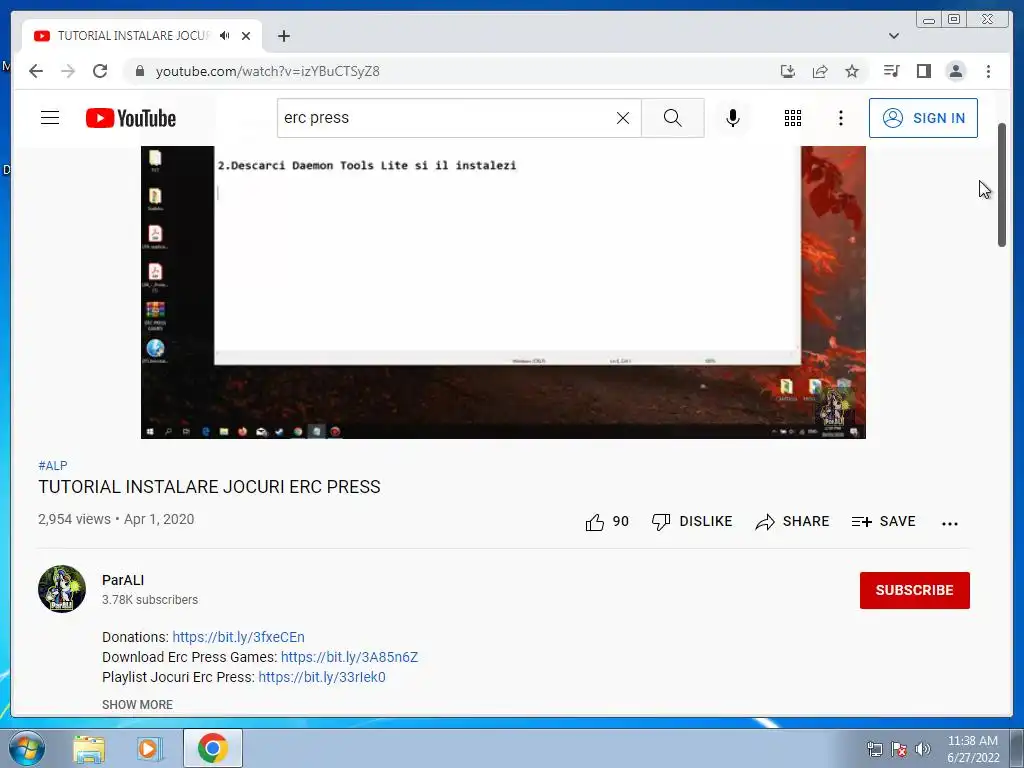
Task: Open the Action Center flag icon
Action: (x=899, y=749)
